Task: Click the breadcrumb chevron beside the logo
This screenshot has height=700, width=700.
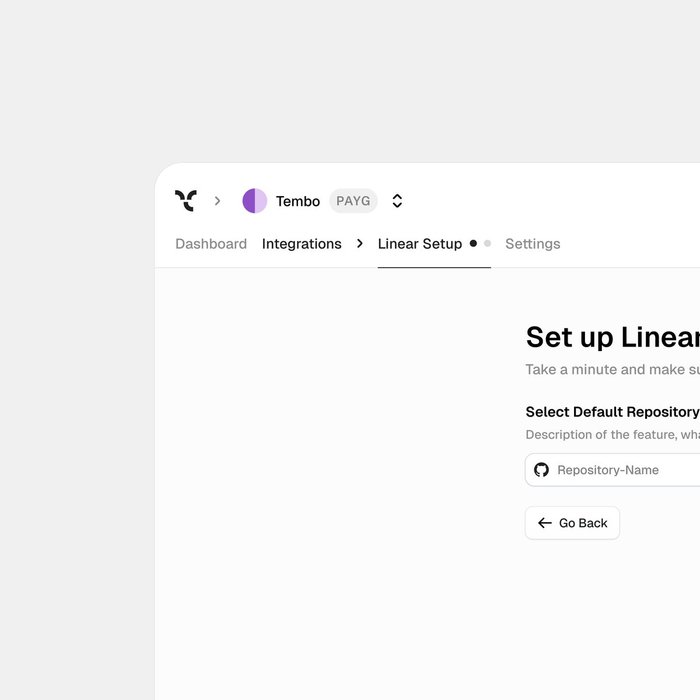Action: pyautogui.click(x=217, y=201)
